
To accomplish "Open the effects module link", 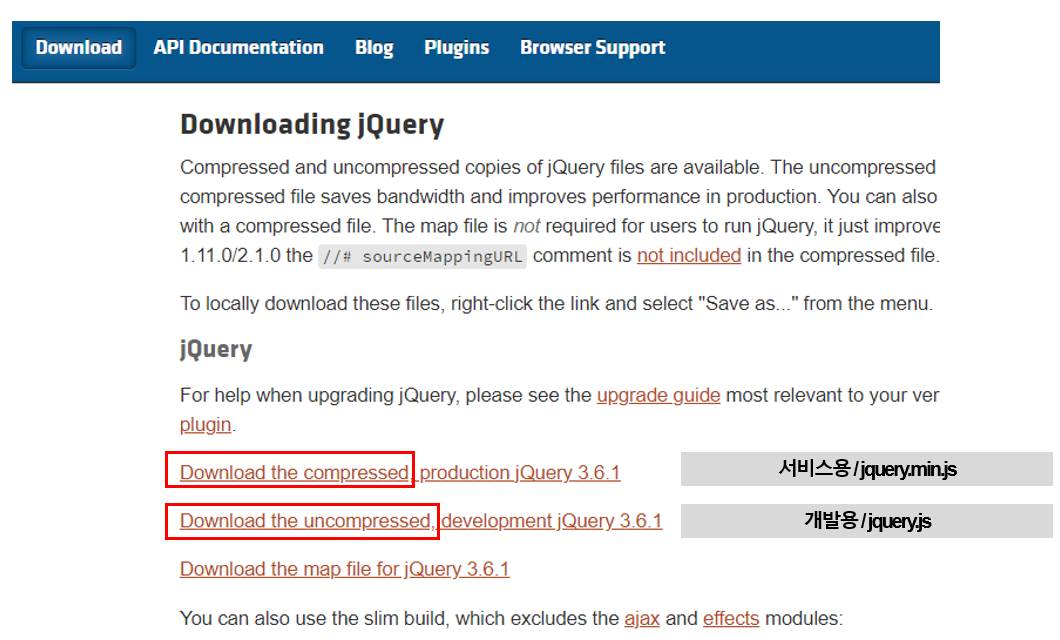I will (x=731, y=618).
